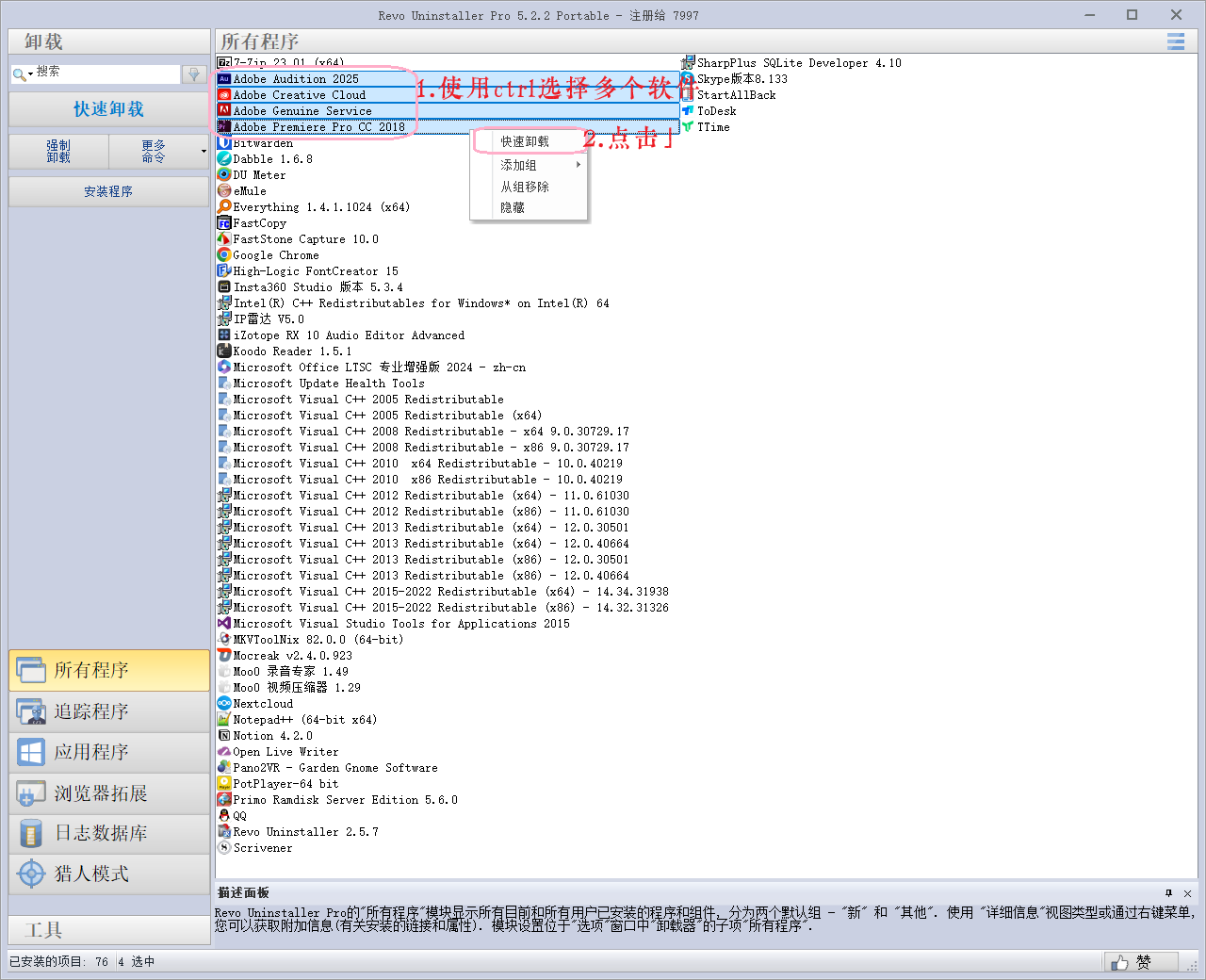
Task: Open the 应用程序 module
Action: [109, 752]
